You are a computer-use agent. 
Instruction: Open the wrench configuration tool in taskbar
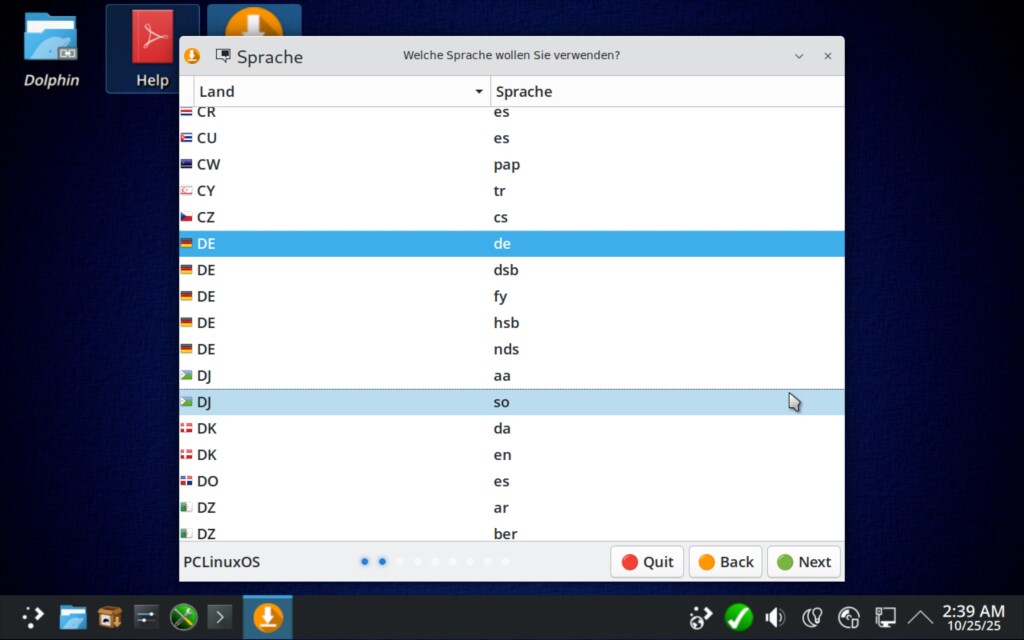point(183,617)
